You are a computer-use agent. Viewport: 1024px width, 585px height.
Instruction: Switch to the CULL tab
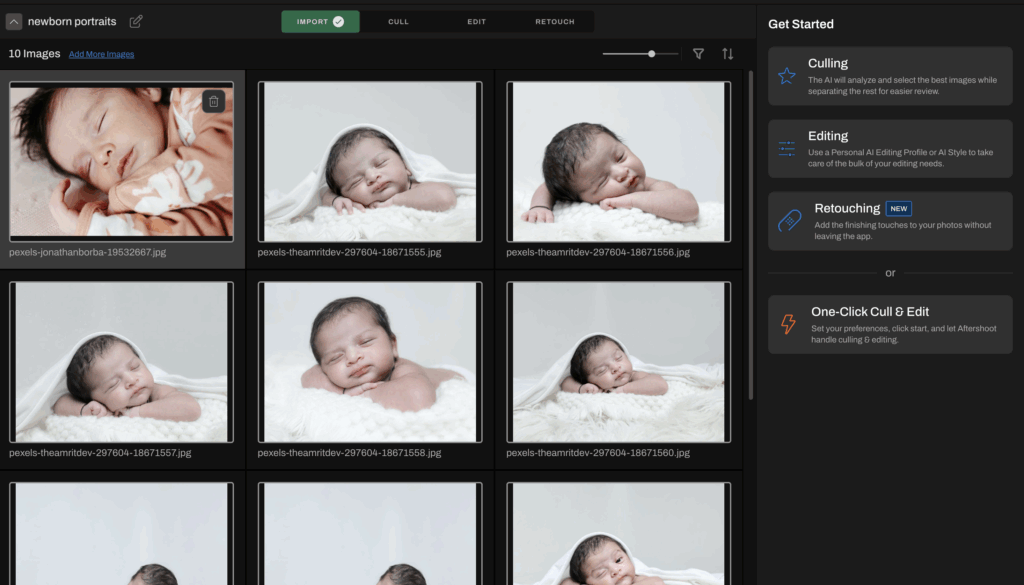tap(398, 20)
